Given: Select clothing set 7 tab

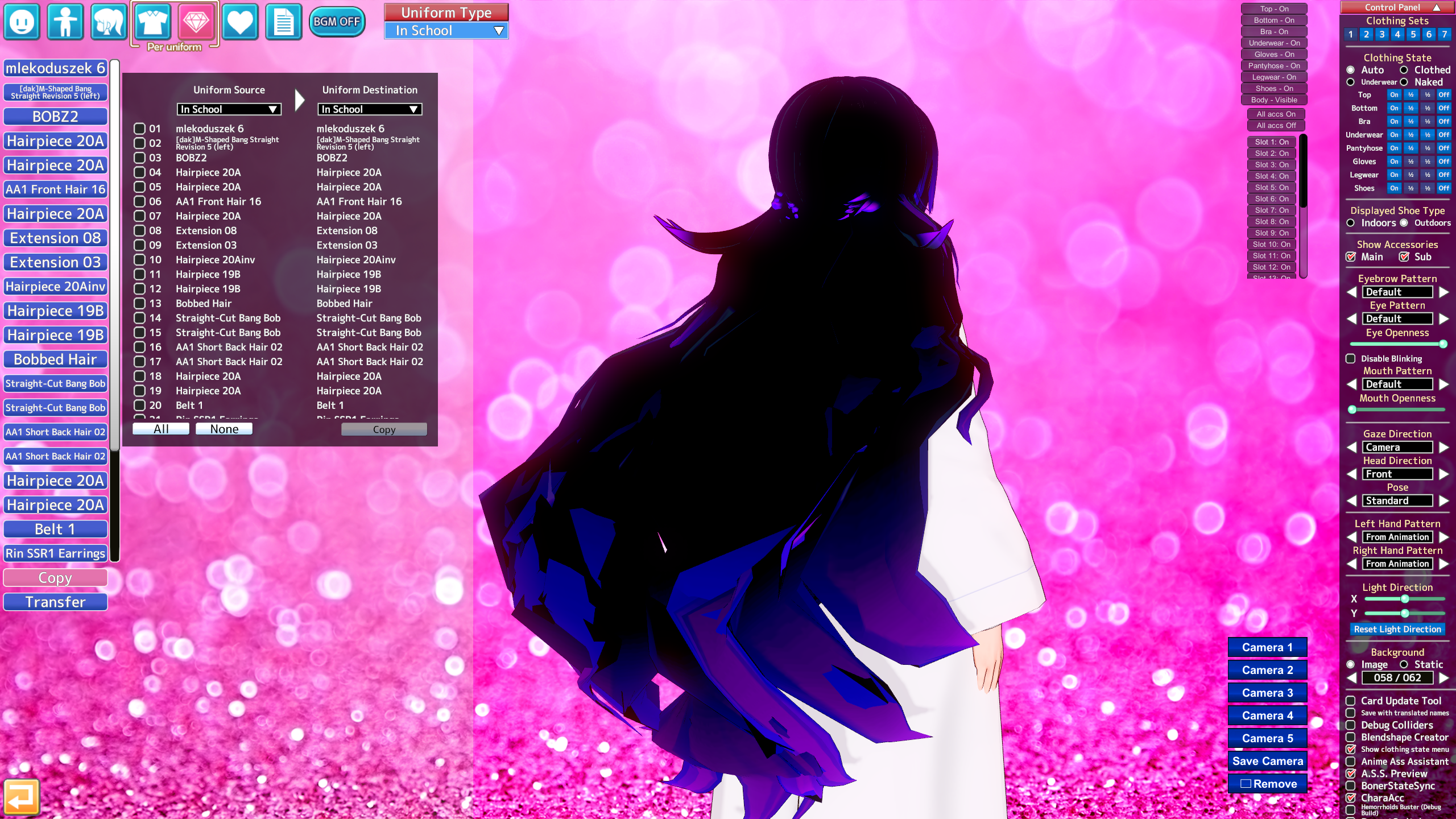Looking at the screenshot, I should coord(1444,34).
